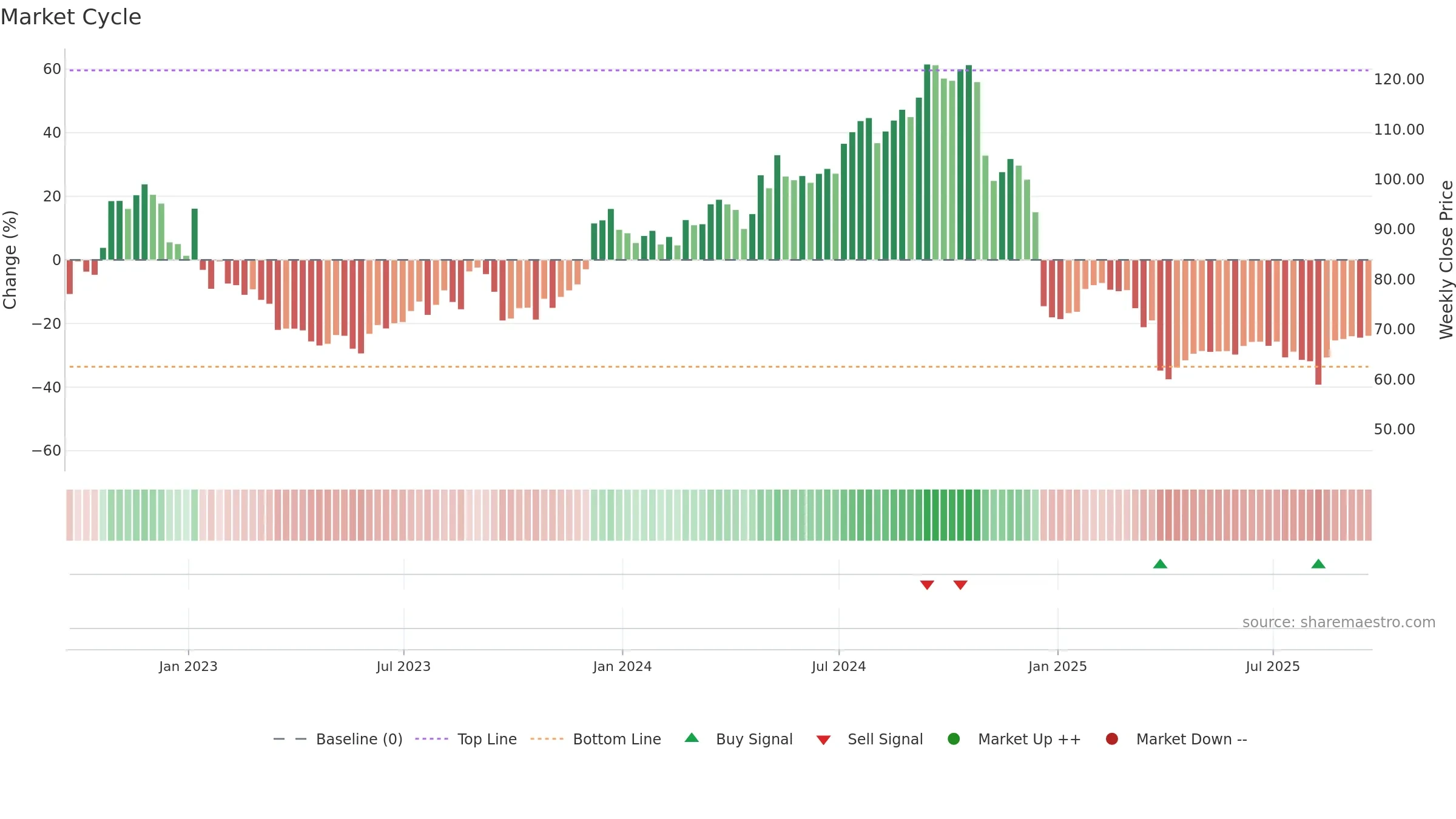
Task: Toggle the Bottom Line legend entry
Action: (596, 739)
